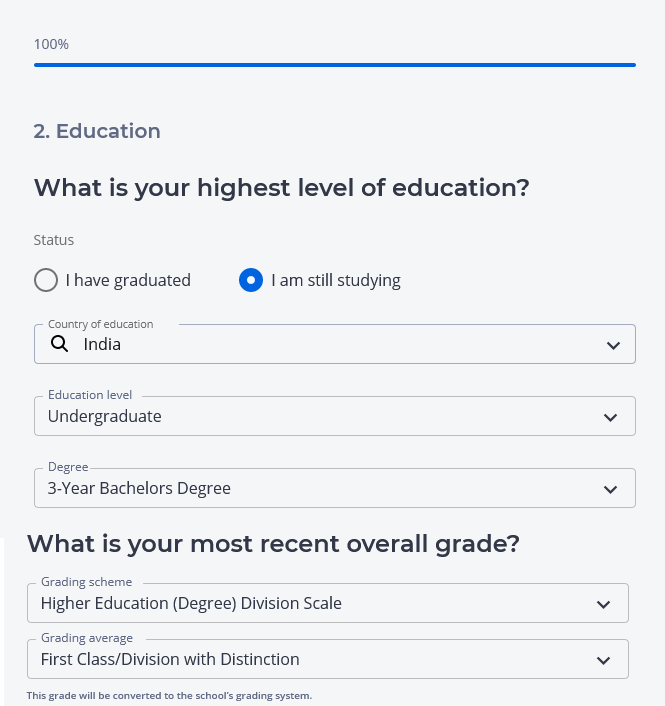Expand the First Class/Division with Distinction dropdown
Screen dimensions: 665x706
(x=310, y=659)
